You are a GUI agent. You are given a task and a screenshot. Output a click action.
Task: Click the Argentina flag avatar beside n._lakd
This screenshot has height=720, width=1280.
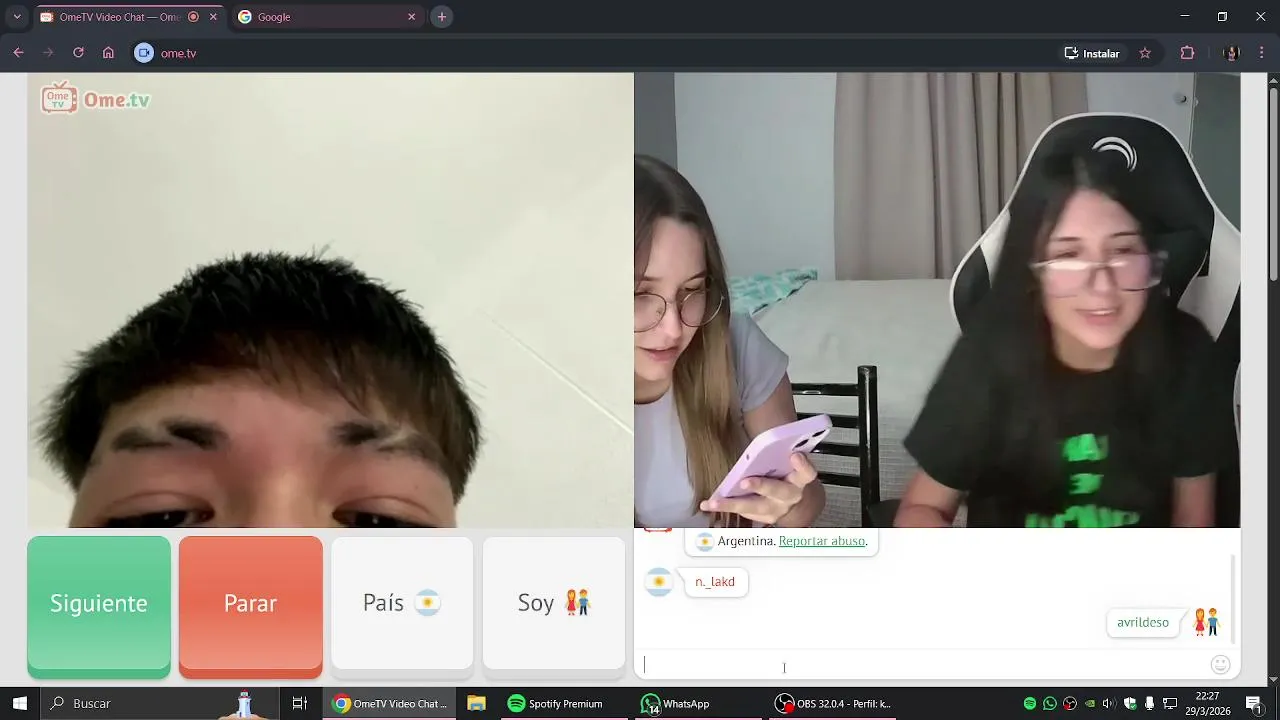[659, 582]
